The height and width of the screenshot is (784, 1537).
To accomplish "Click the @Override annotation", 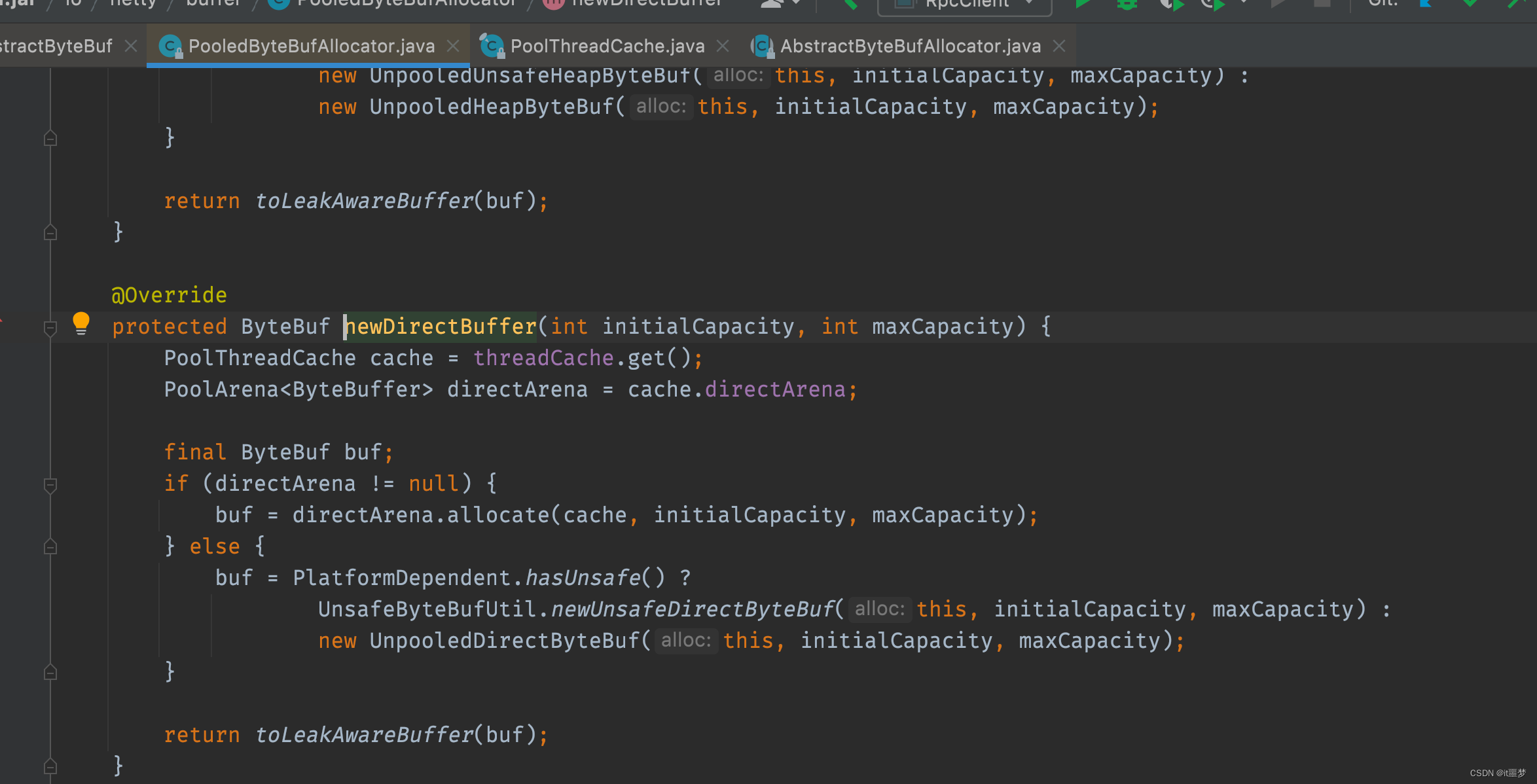I will [169, 295].
